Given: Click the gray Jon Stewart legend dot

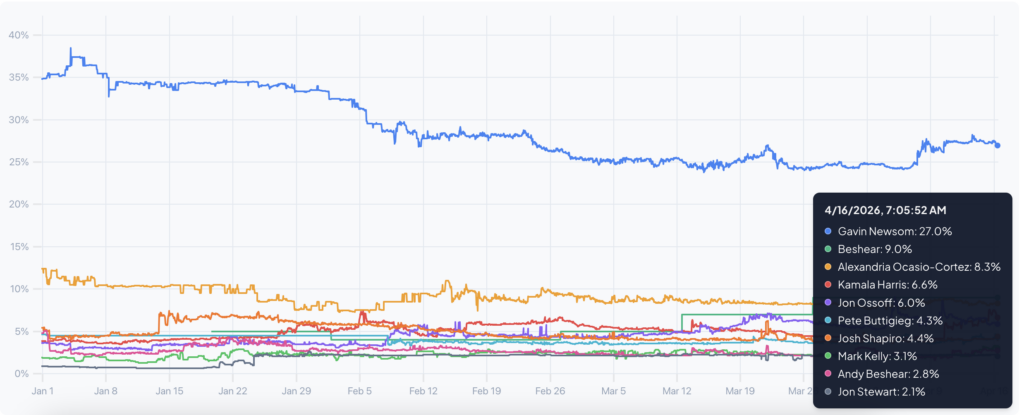Looking at the screenshot, I should click(x=829, y=392).
